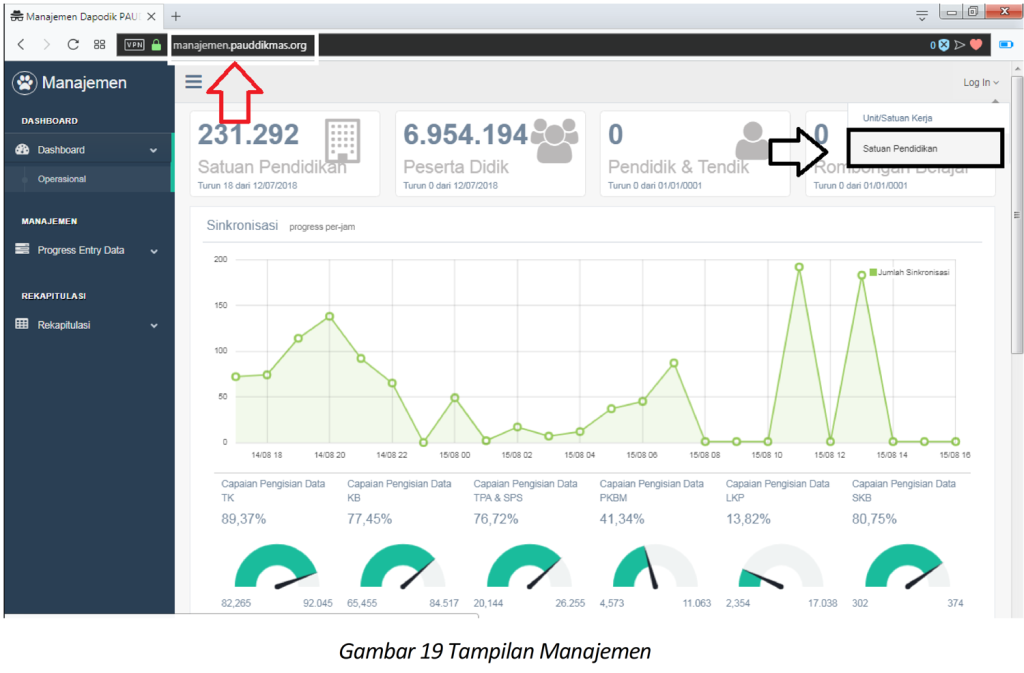Expand the Dashboard sidebar menu

point(87,150)
